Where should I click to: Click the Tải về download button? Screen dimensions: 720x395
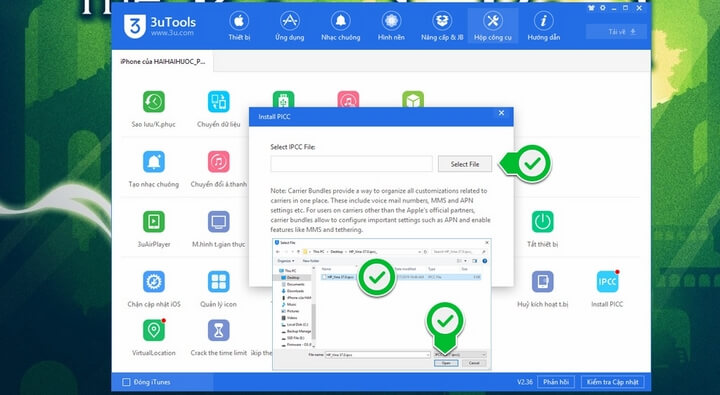616,32
